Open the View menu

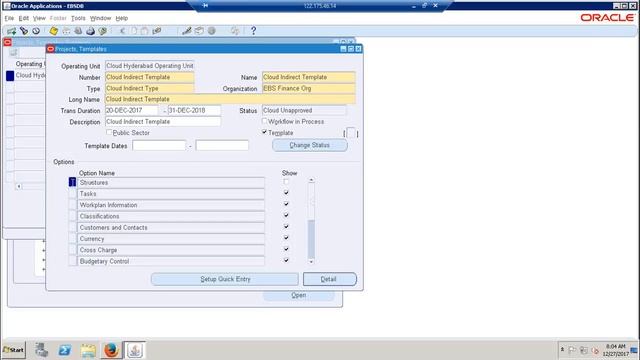[39, 18]
